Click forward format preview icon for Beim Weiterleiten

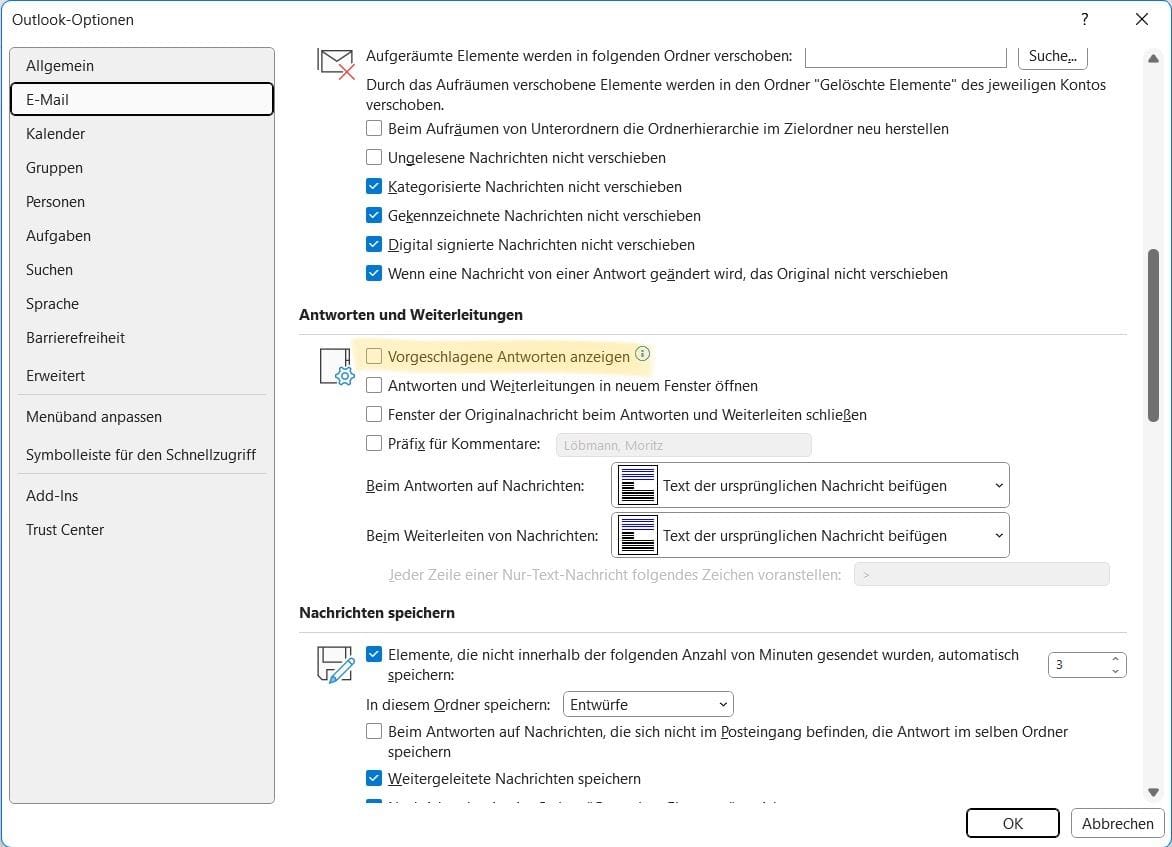click(638, 535)
